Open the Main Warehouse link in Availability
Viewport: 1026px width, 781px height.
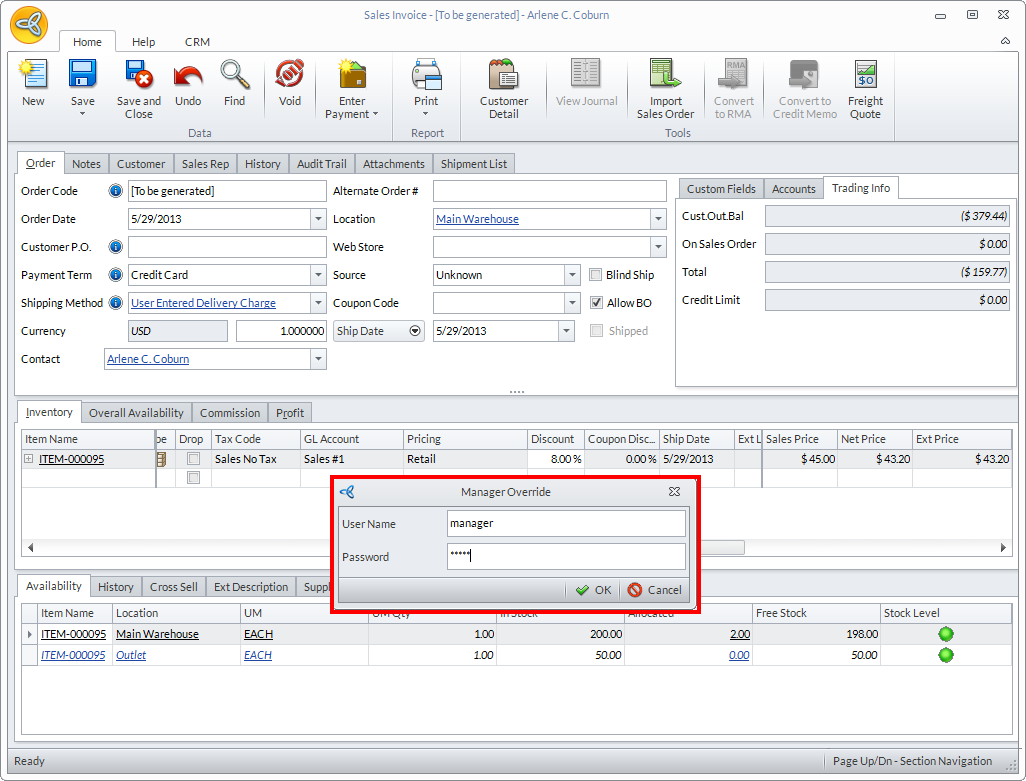157,634
